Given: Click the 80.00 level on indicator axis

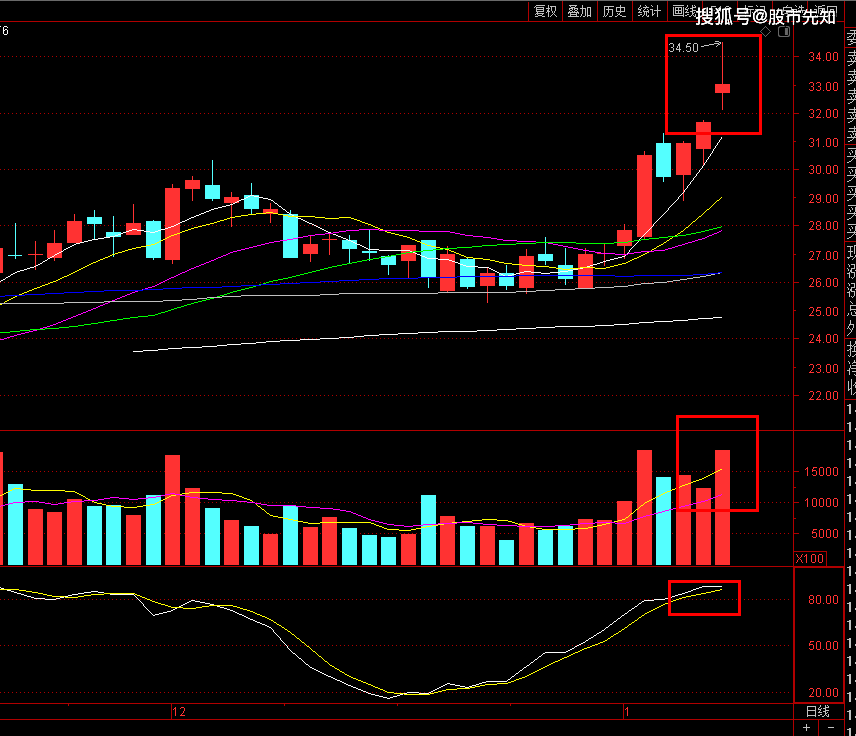Looking at the screenshot, I should point(823,600).
